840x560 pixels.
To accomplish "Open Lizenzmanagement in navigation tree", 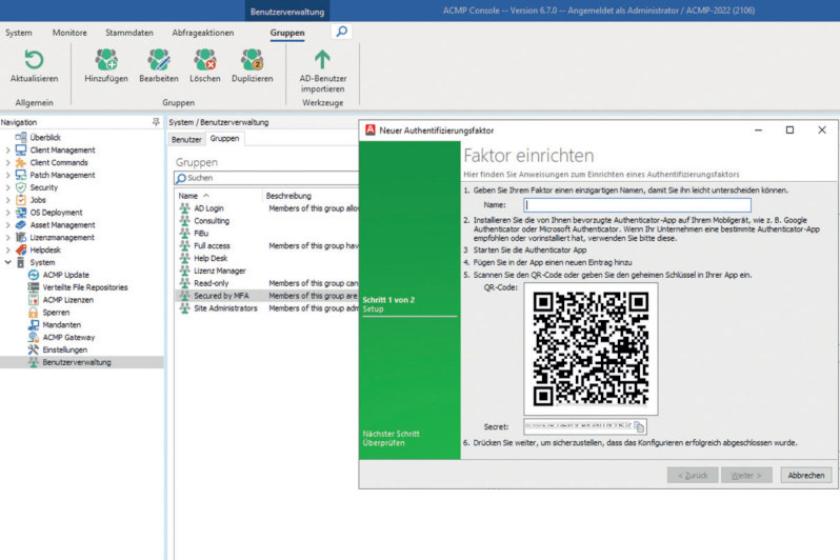I will [x=62, y=237].
